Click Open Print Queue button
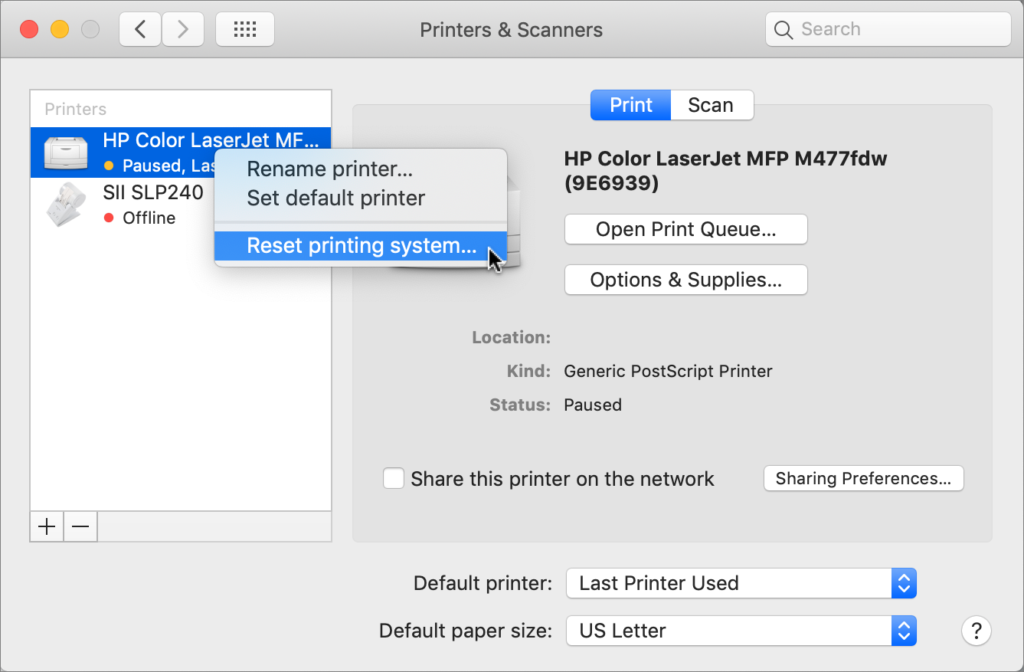 685,229
